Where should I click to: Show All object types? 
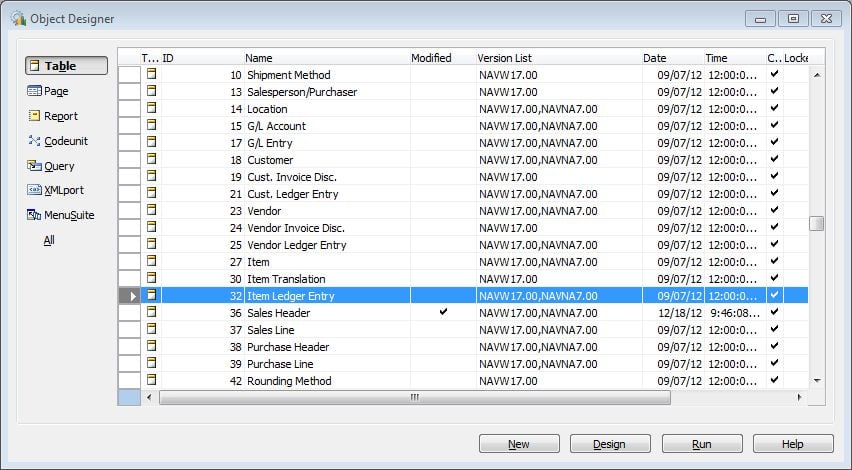(49, 240)
